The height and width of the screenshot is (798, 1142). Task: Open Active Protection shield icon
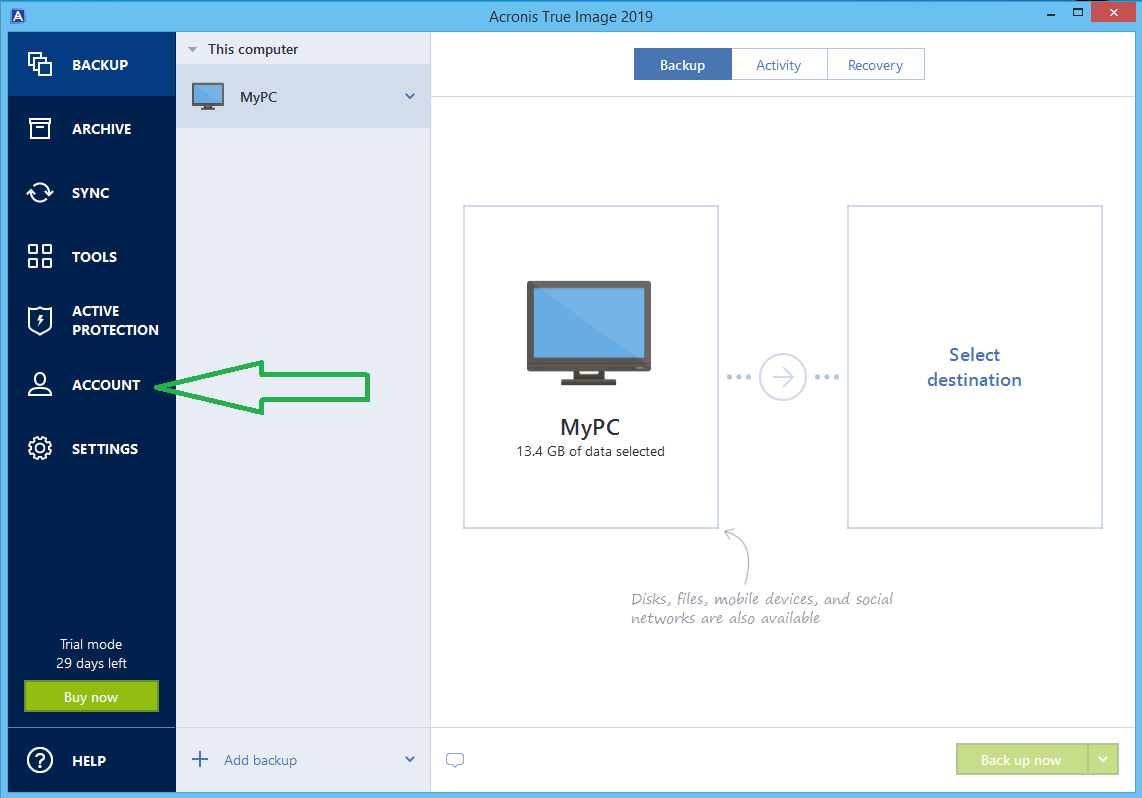40,320
